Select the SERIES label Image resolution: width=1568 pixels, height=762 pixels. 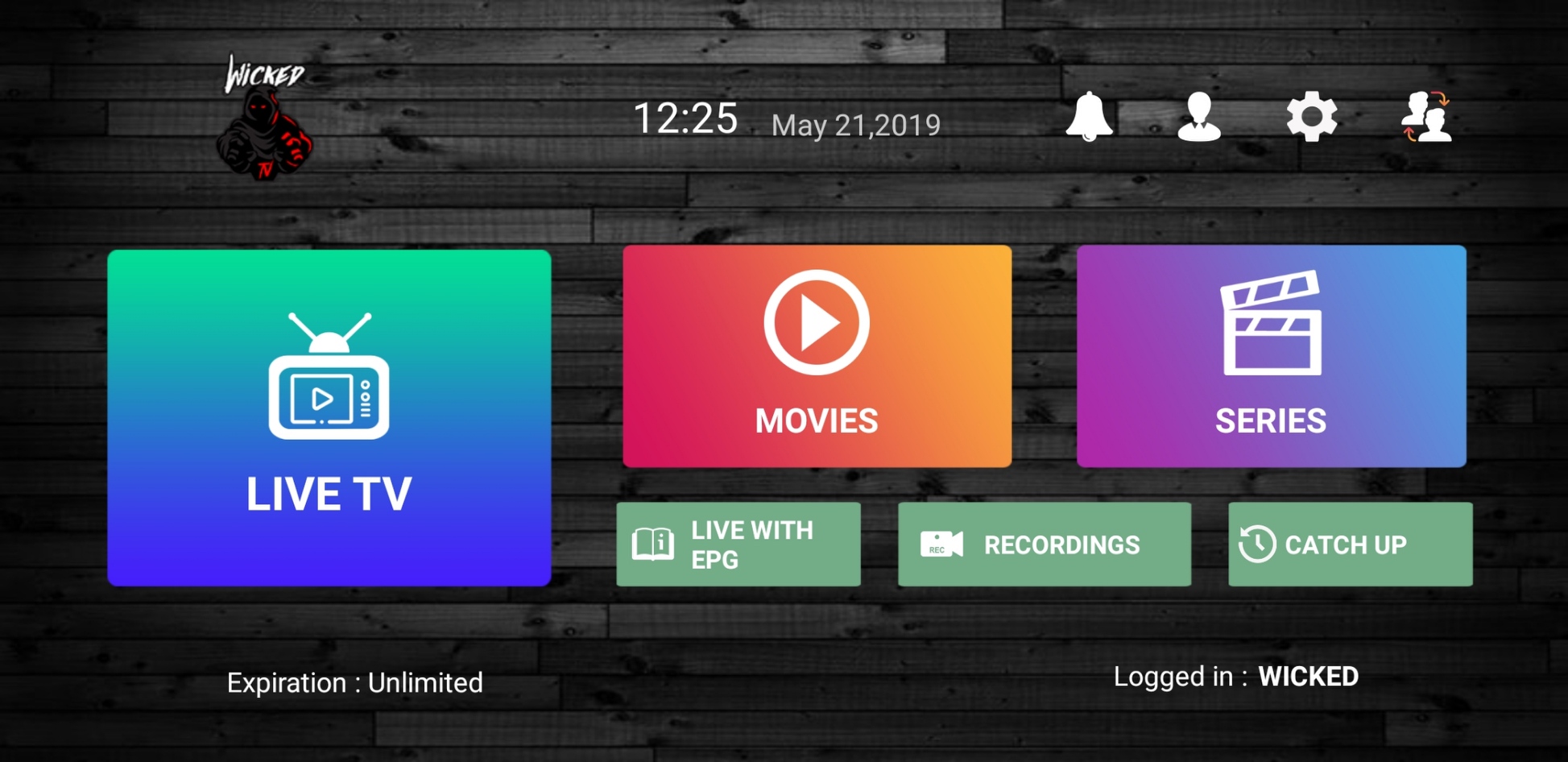pyautogui.click(x=1270, y=421)
